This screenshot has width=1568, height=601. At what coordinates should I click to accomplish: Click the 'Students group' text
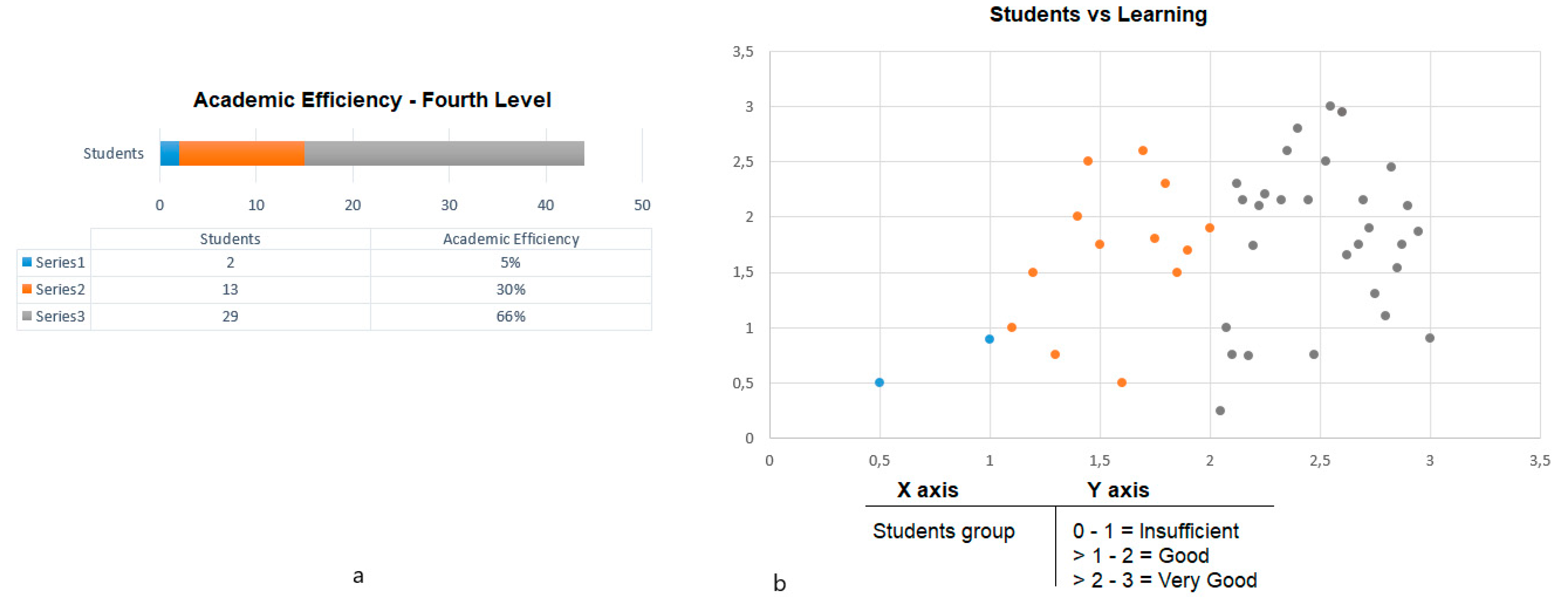pyautogui.click(x=944, y=531)
